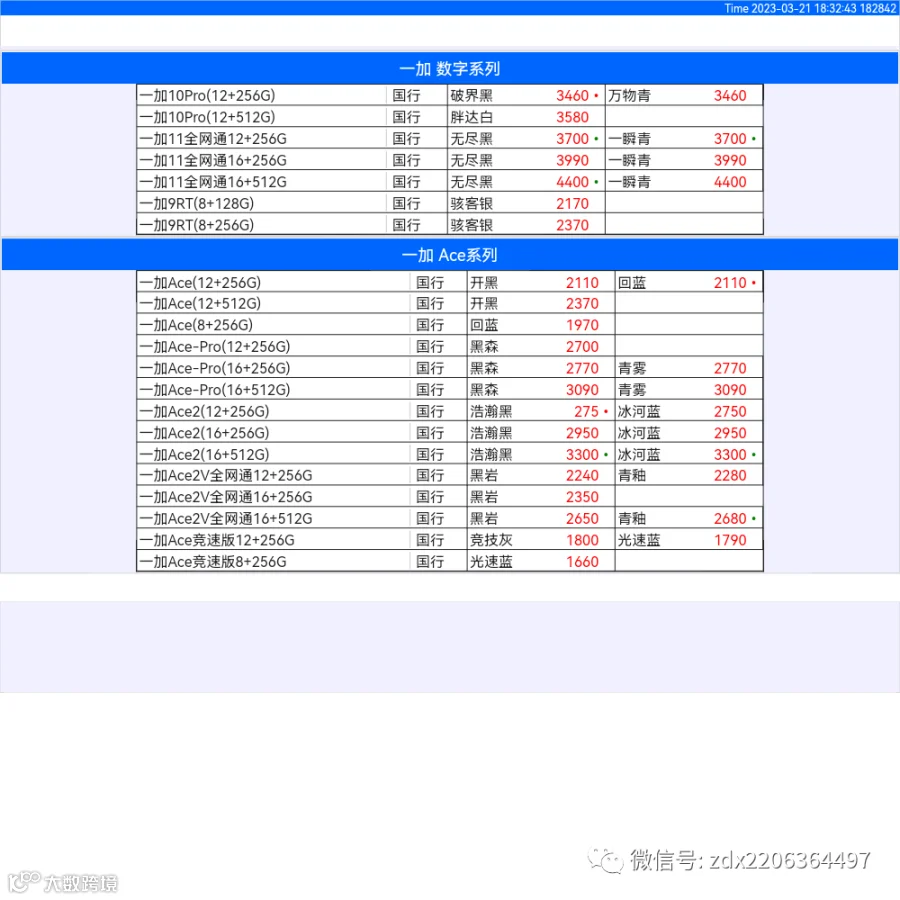
Task: Click '骇客银' in the 一加9RT(8+128G) row
Action: (472, 204)
